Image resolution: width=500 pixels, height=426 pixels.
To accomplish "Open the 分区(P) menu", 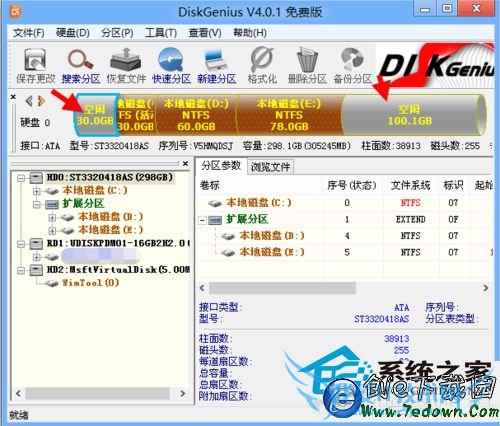I will (x=117, y=33).
